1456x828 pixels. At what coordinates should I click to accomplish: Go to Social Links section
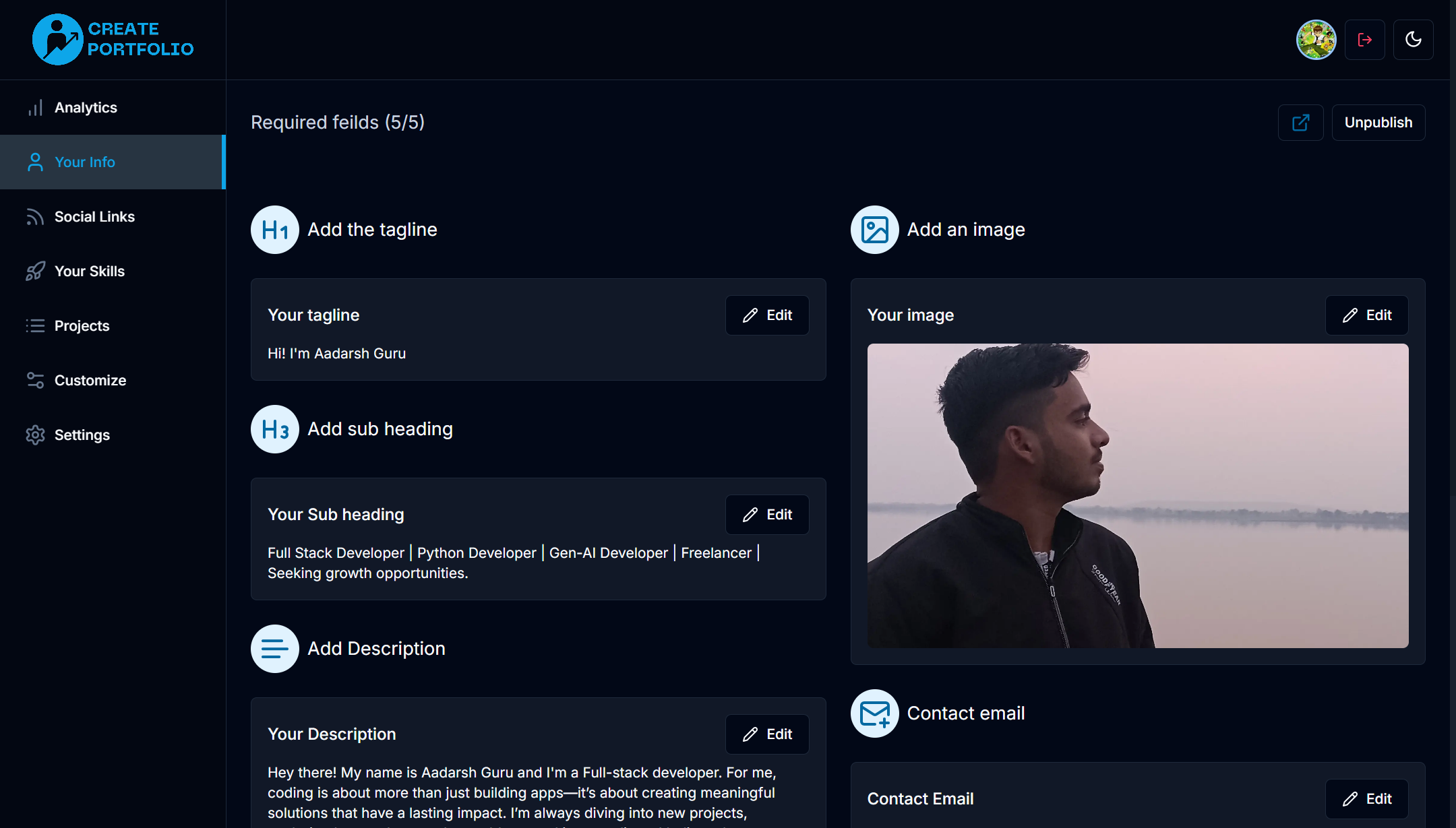point(113,217)
